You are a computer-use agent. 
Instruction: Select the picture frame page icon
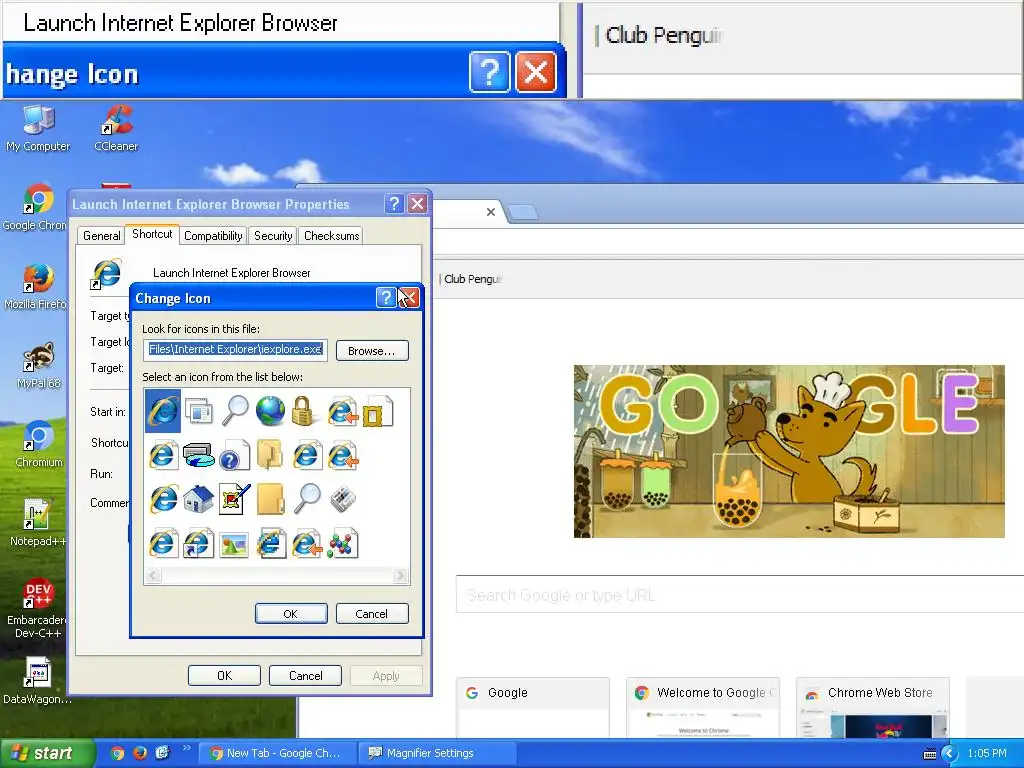point(377,411)
